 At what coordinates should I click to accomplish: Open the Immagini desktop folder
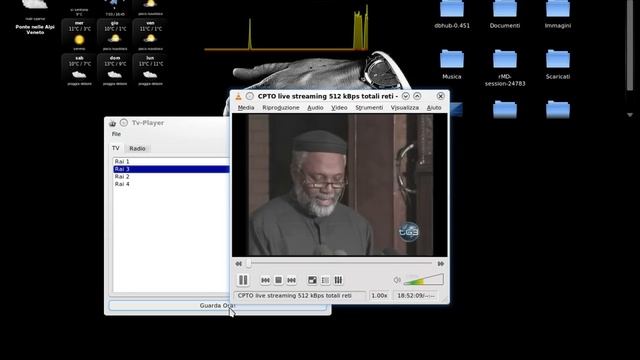point(558,15)
